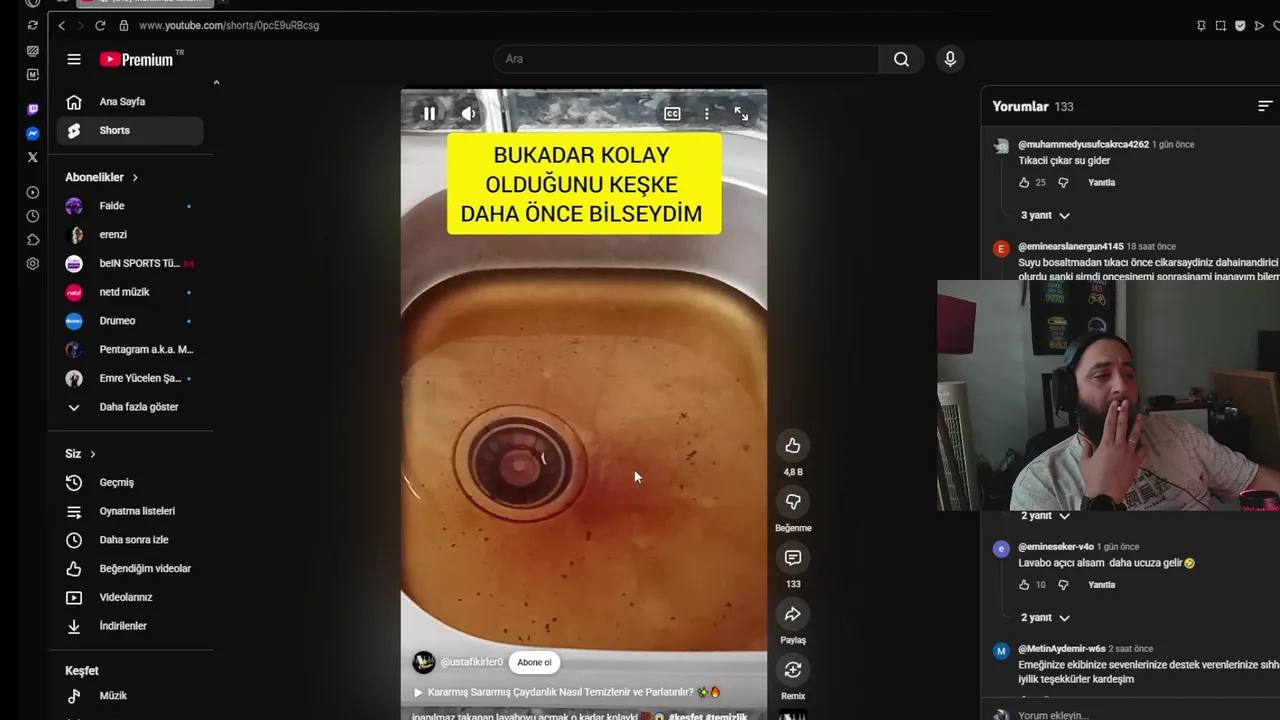Mute the Shorts video volume
Viewport: 1280px width, 720px height.
tap(468, 114)
